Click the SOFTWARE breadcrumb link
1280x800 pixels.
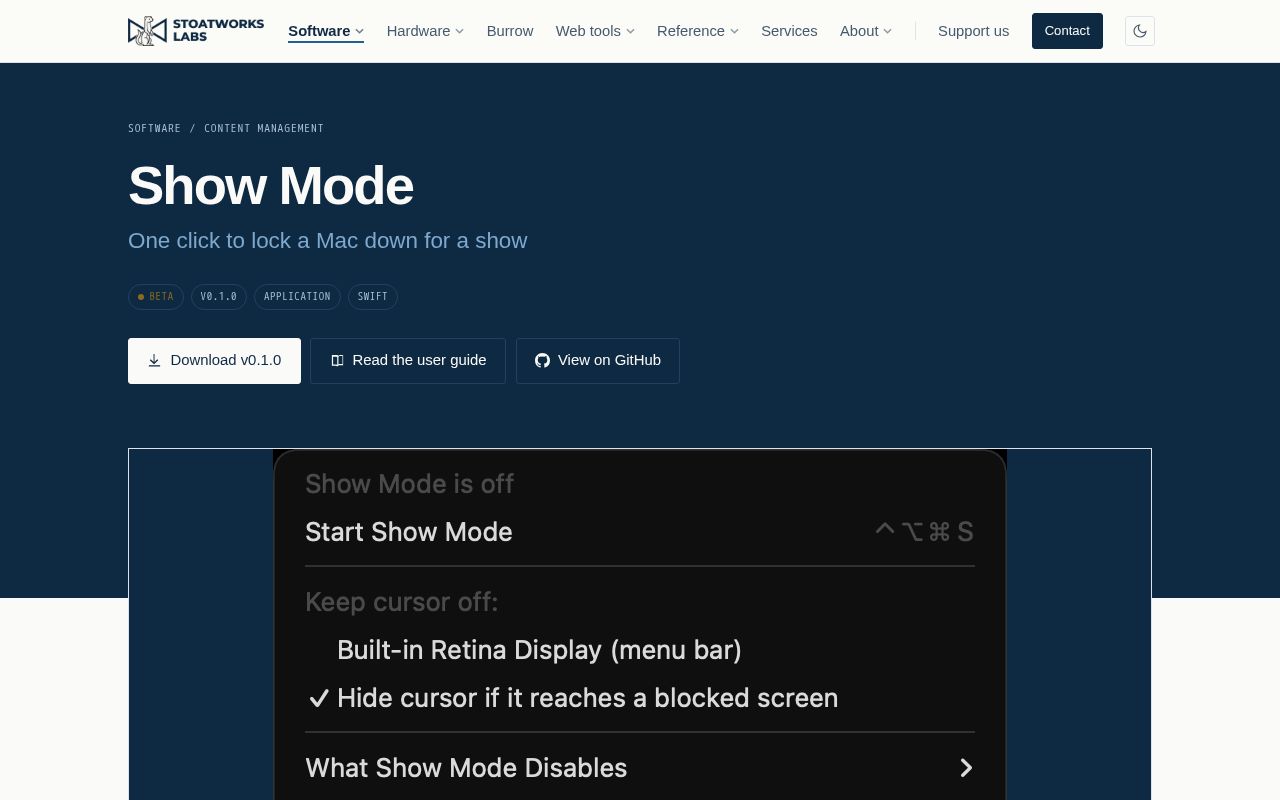point(154,128)
